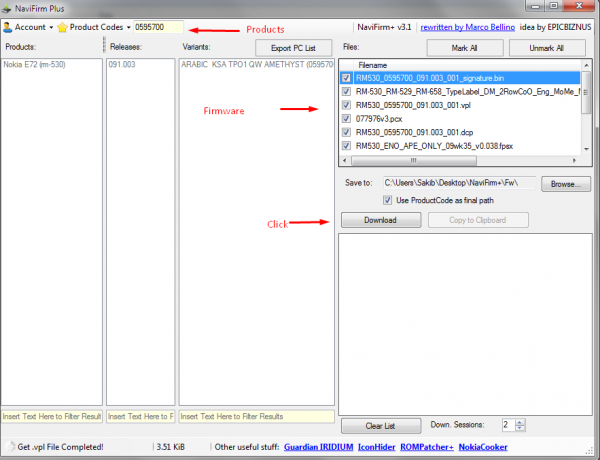This screenshot has width=600, height=460.
Task: Click the 'Get .vpl File Completed!' status text
Action: tap(60, 447)
